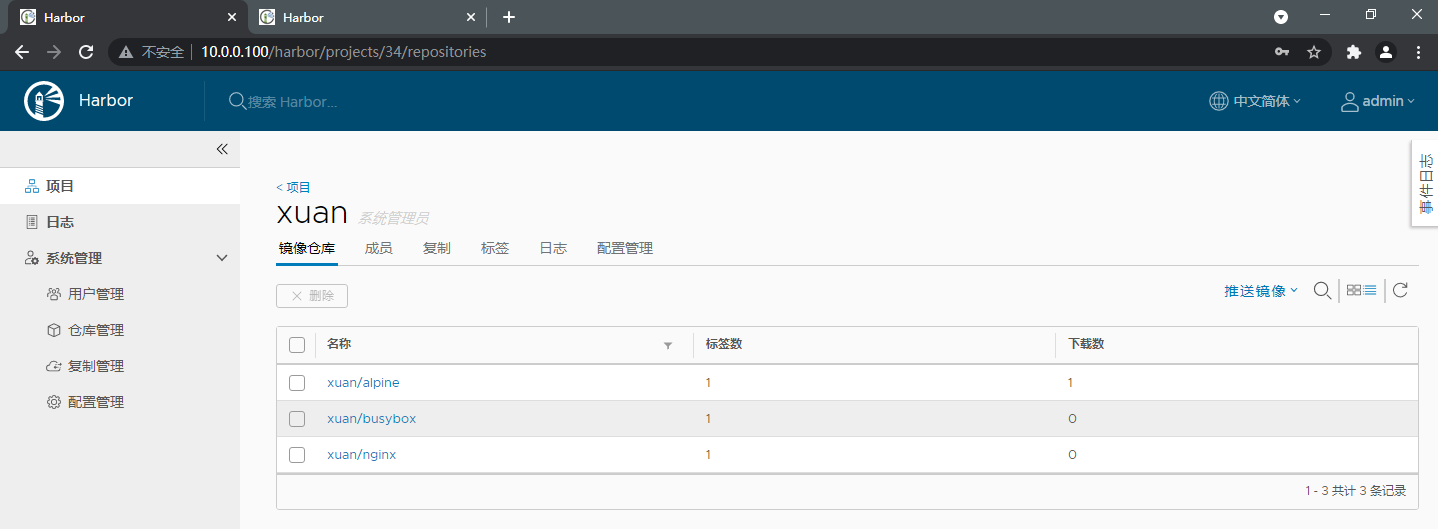Open the 复制 tab
This screenshot has width=1438, height=529.
pos(437,248)
